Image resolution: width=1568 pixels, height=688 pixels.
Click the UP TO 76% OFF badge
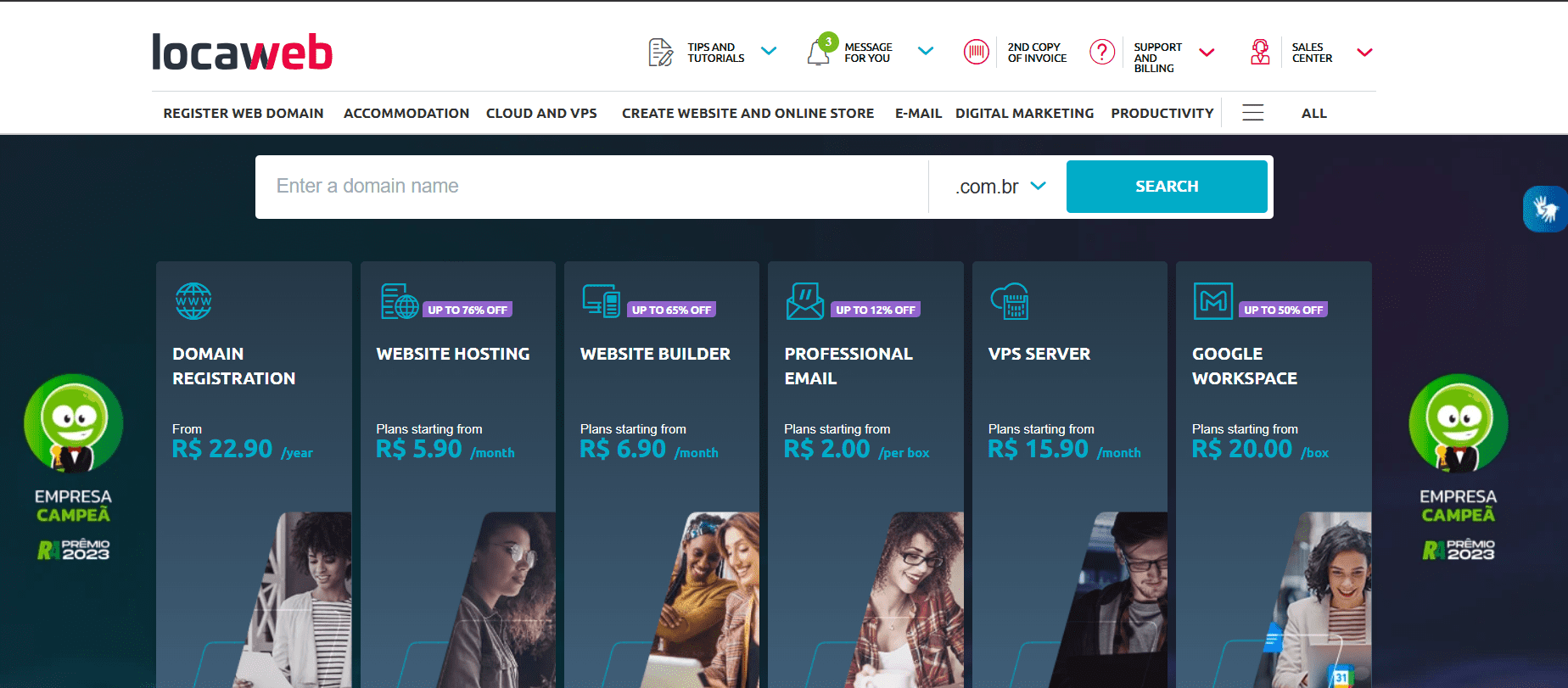(468, 310)
